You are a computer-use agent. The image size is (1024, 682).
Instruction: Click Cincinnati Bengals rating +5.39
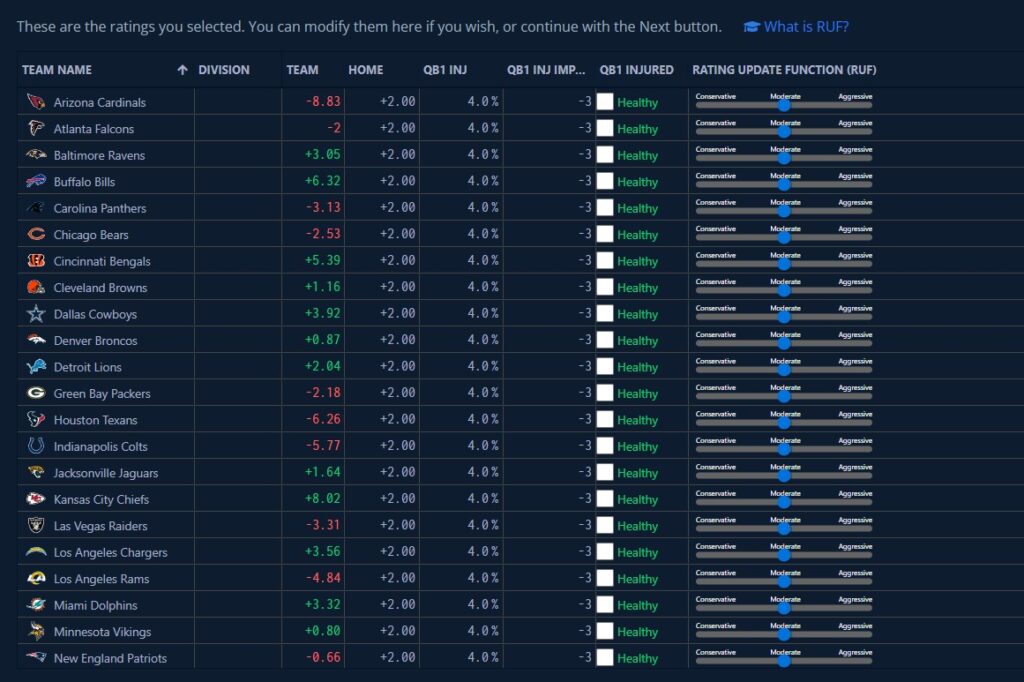coord(323,261)
